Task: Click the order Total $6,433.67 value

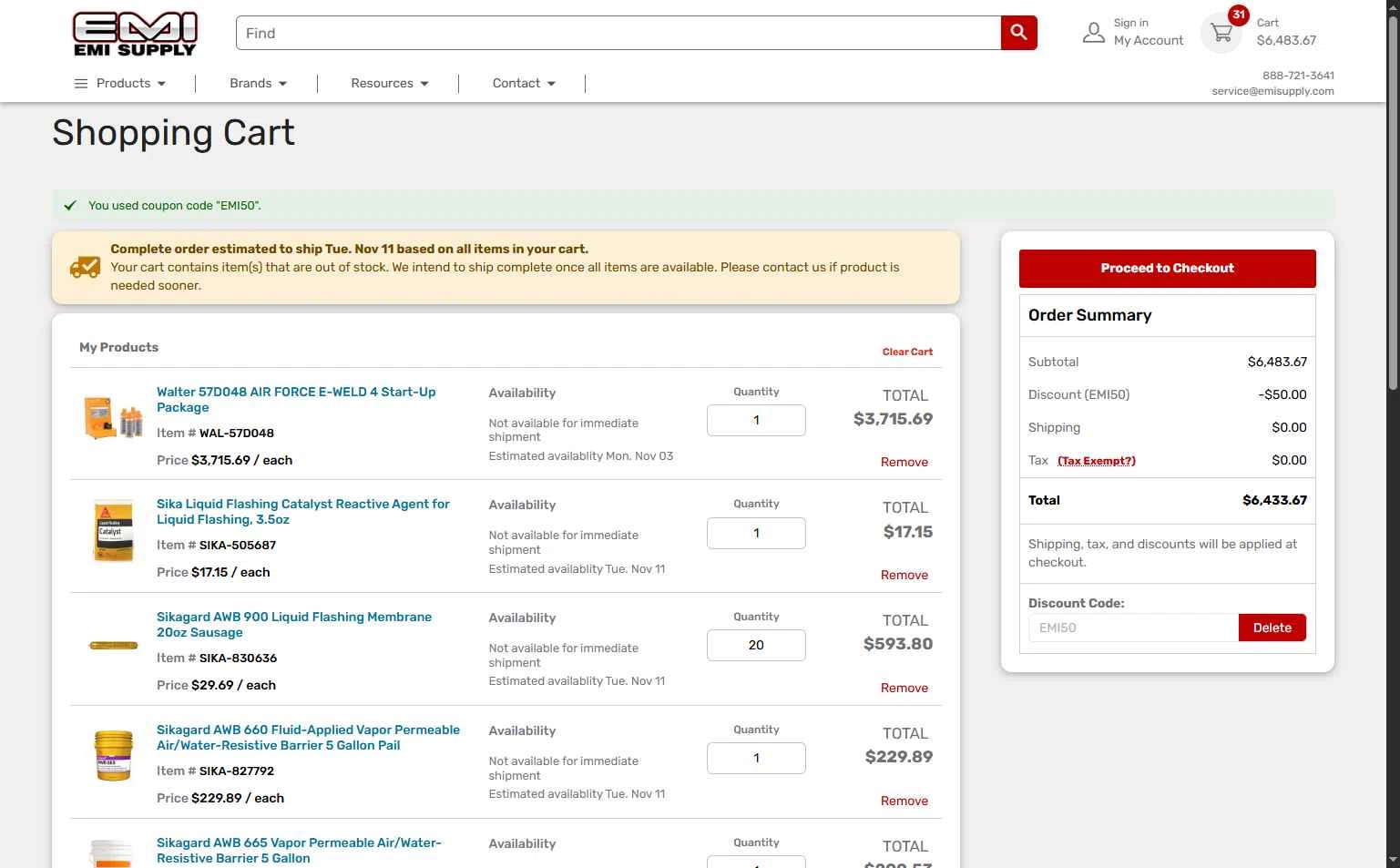Action: coord(1274,500)
